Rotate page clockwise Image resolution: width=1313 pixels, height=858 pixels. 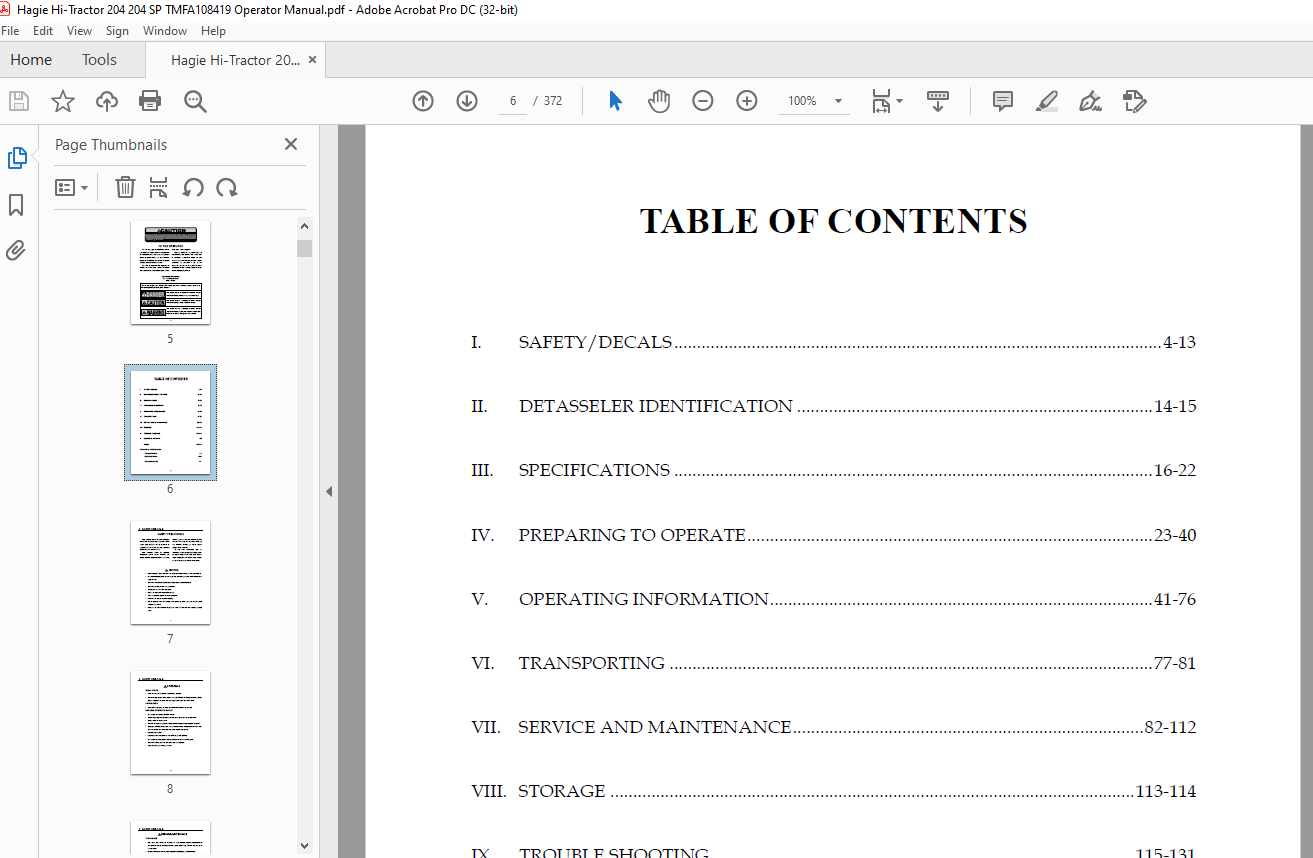[x=227, y=187]
